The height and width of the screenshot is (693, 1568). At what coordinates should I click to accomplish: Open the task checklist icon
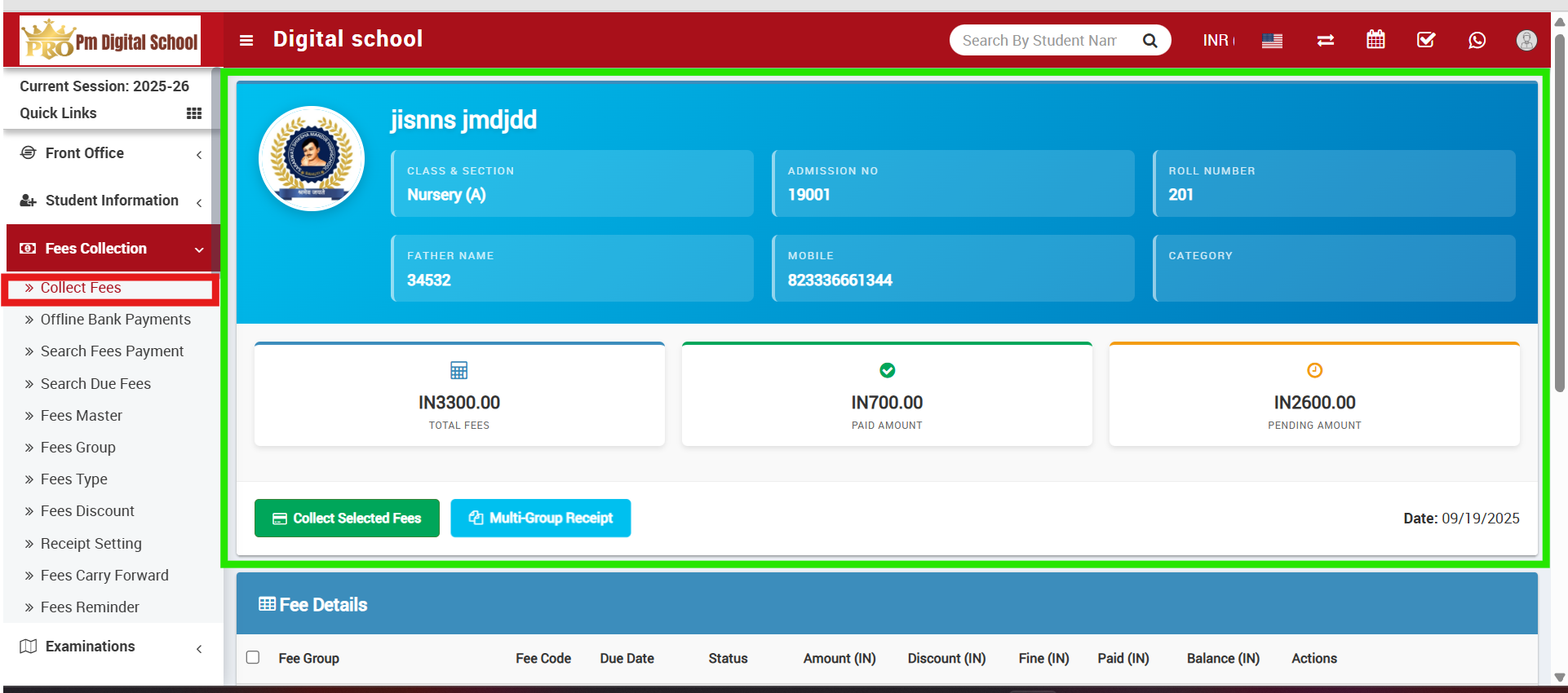point(1426,40)
